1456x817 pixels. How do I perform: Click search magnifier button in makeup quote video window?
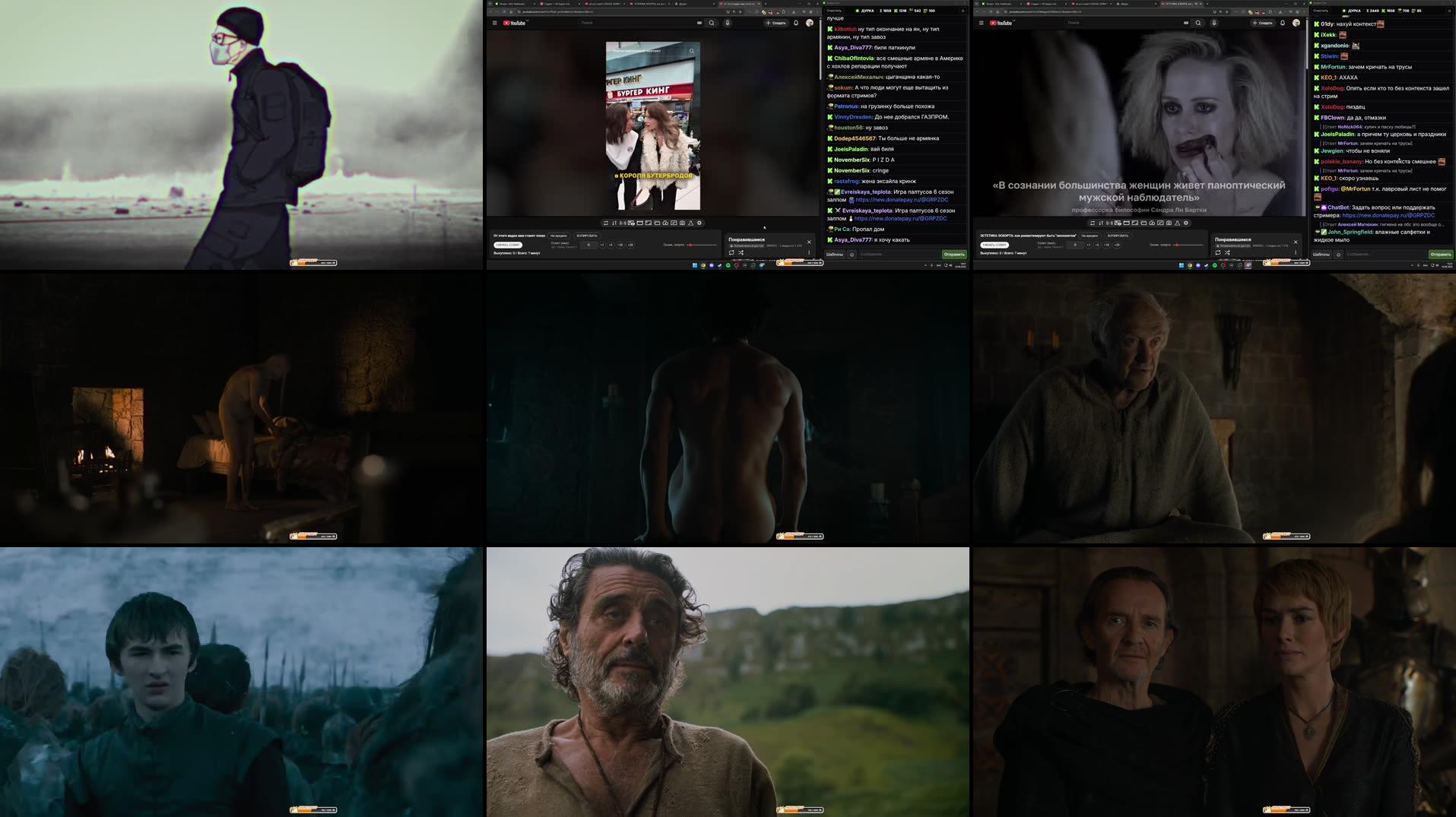(1198, 23)
